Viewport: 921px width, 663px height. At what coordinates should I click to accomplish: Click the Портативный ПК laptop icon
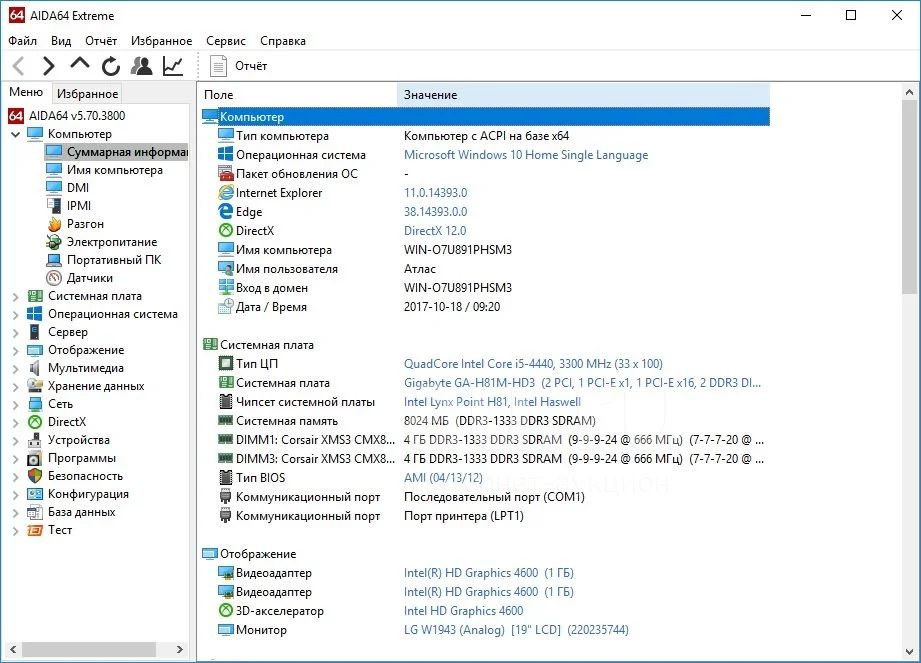point(54,260)
